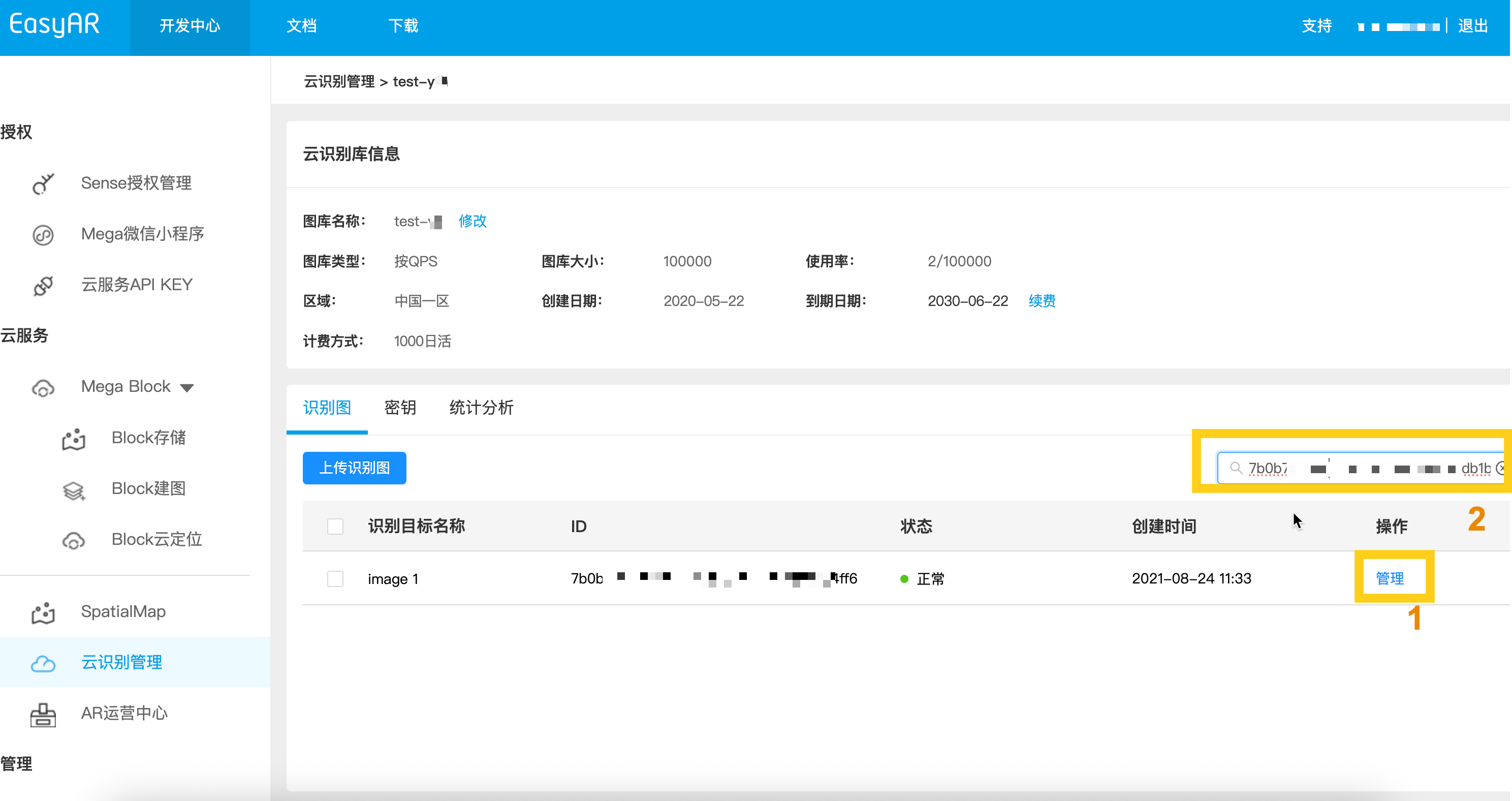The height and width of the screenshot is (801, 1512).
Task: Click 修改 next to the 图库名称 value
Action: click(472, 222)
